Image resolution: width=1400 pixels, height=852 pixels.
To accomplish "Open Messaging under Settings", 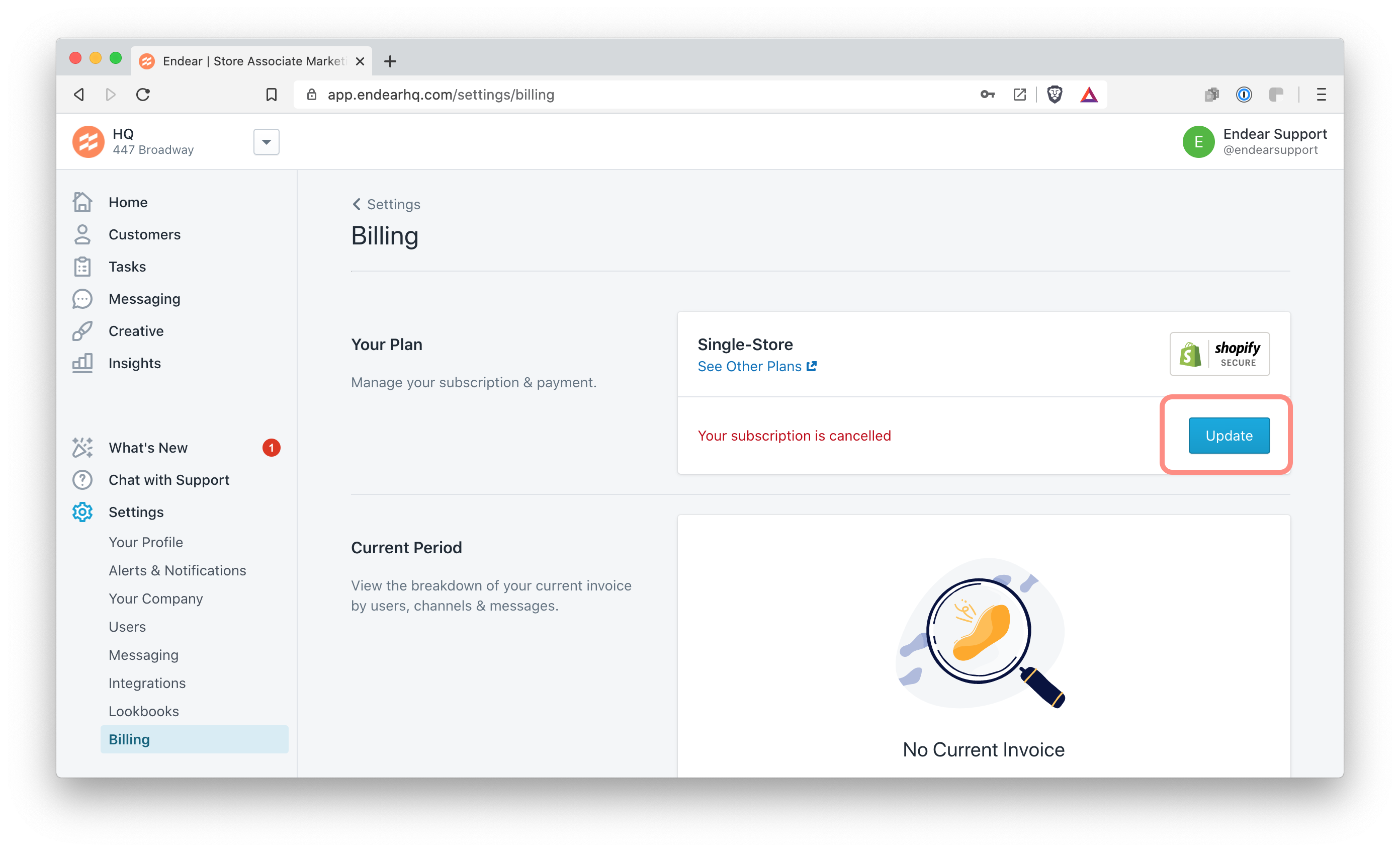I will tap(144, 655).
